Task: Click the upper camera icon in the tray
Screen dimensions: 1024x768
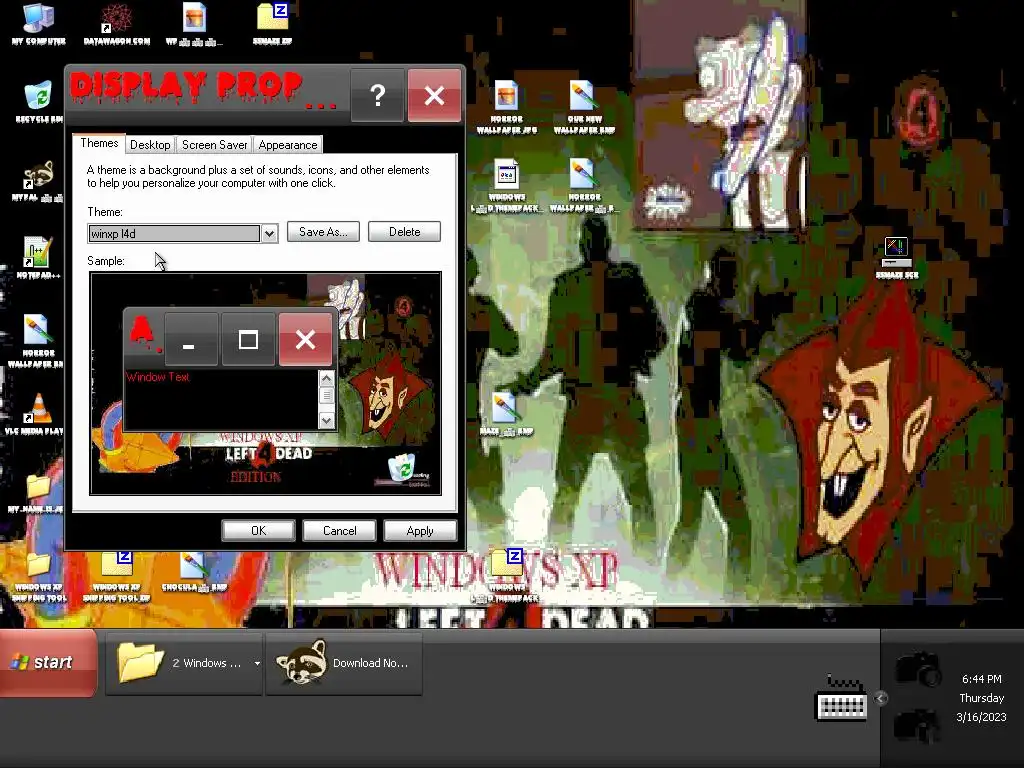Action: (x=917, y=668)
